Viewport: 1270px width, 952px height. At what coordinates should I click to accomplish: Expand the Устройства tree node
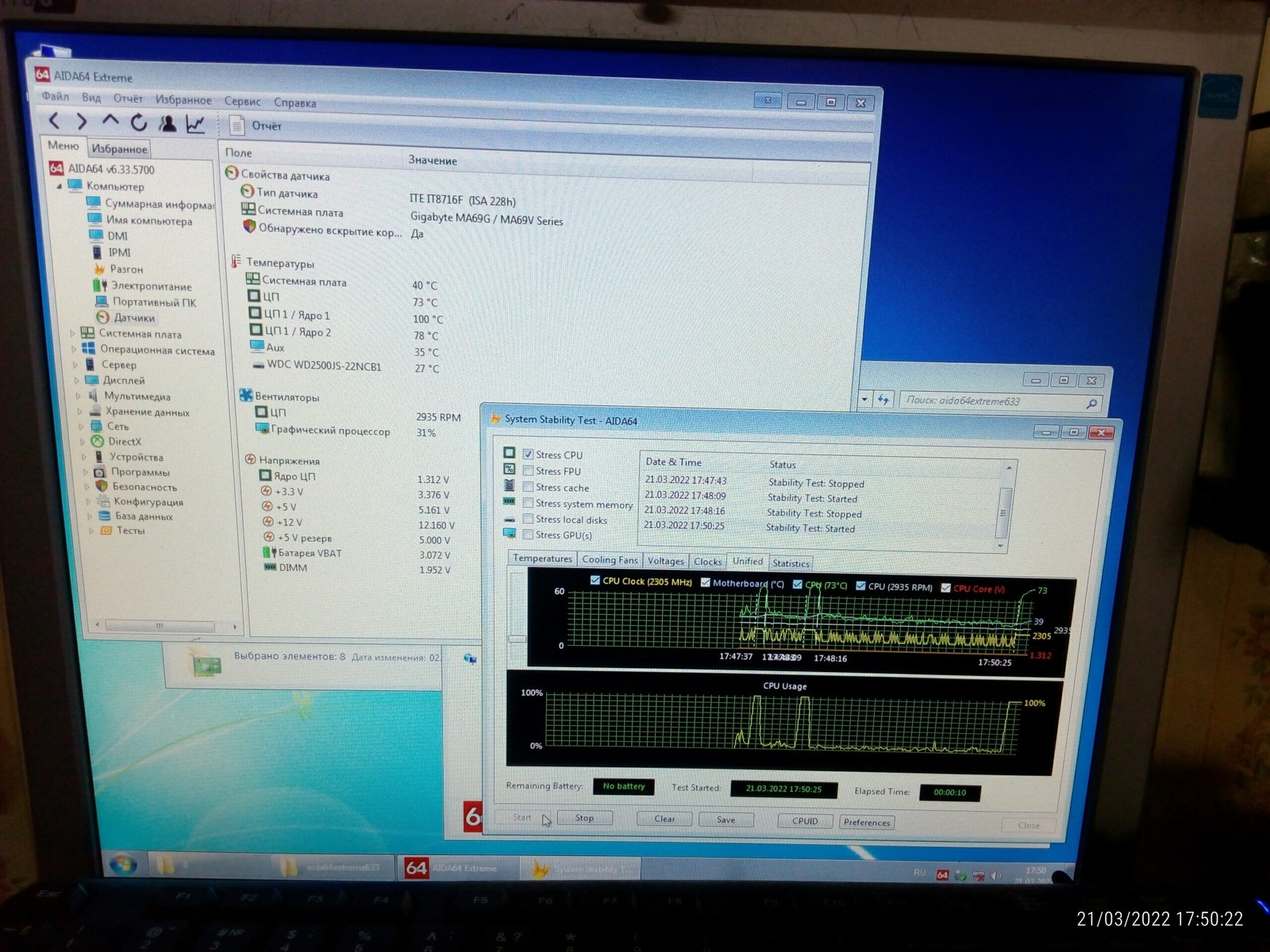coord(83,457)
